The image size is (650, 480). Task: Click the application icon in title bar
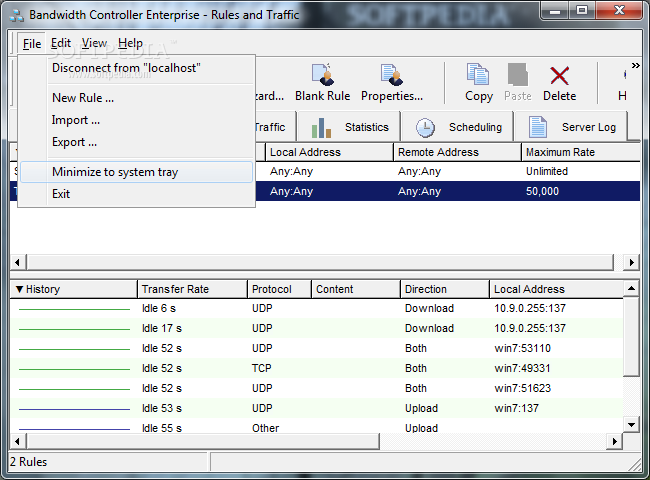point(17,15)
